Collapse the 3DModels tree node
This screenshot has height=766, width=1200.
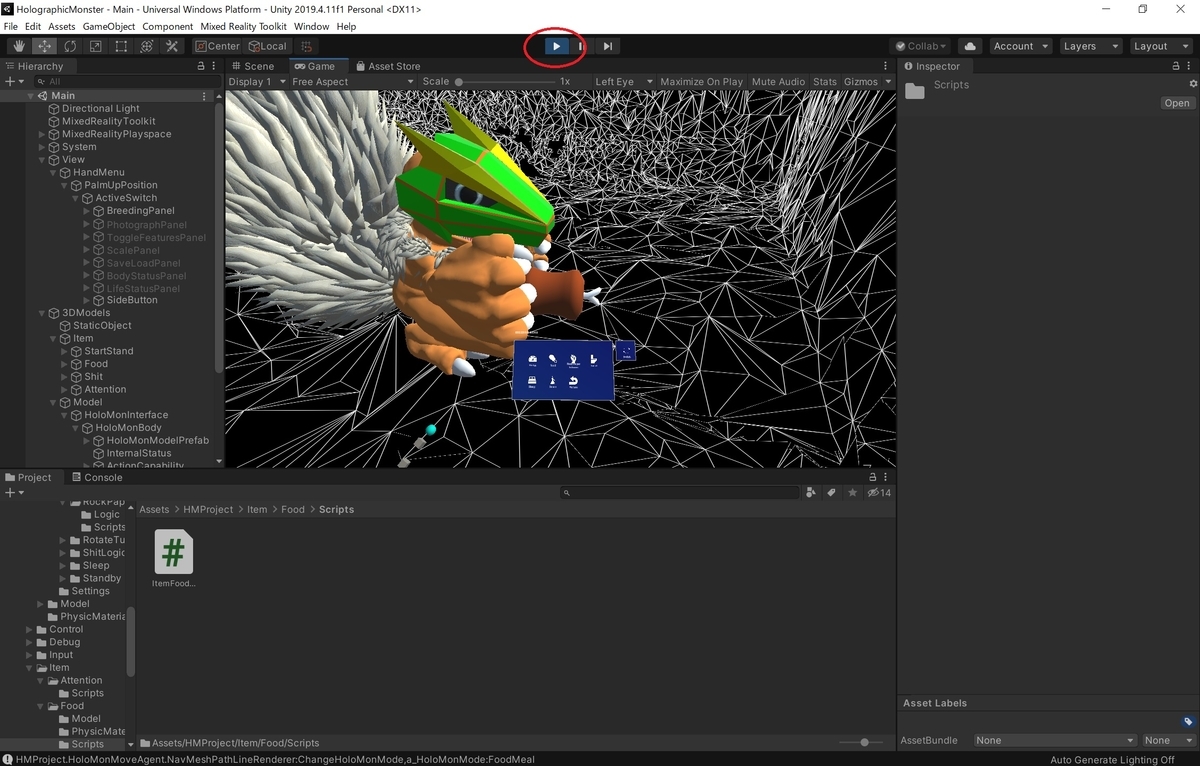tap(42, 313)
